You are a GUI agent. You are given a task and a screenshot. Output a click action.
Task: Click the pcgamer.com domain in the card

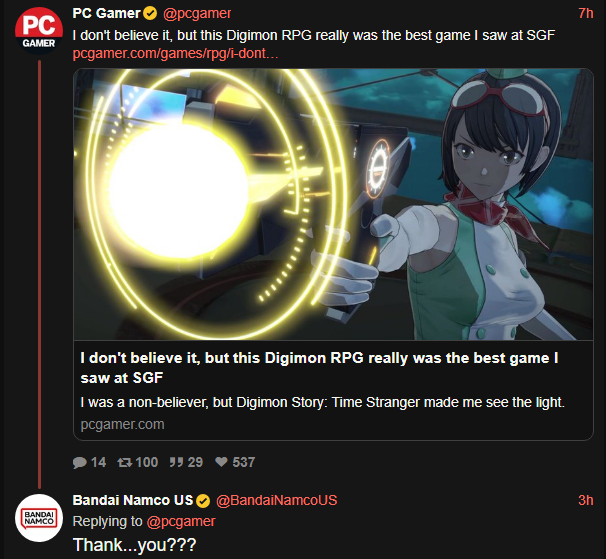point(123,424)
